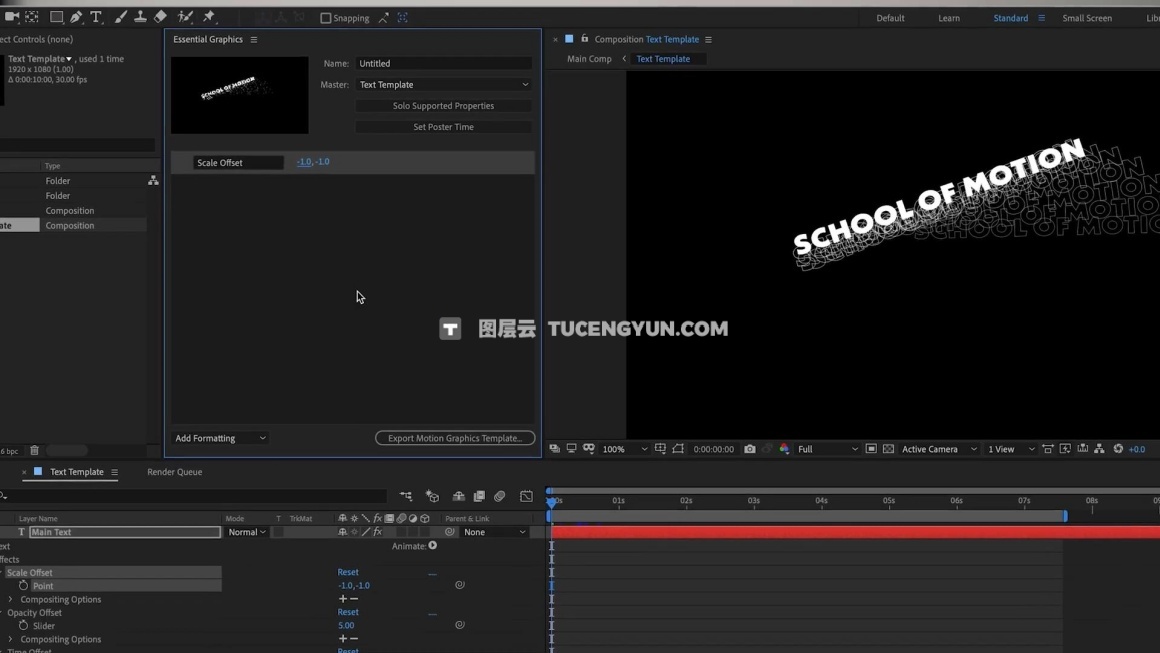Open Composition Mini-Flowchart in timeline
Screen dimensions: 1160x653
[x=405, y=496]
